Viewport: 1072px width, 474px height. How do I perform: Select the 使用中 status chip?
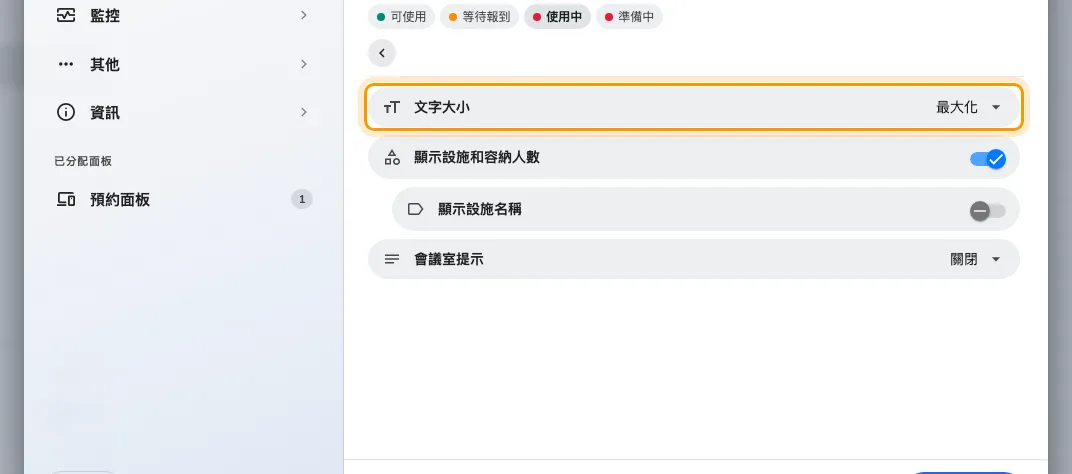557,16
